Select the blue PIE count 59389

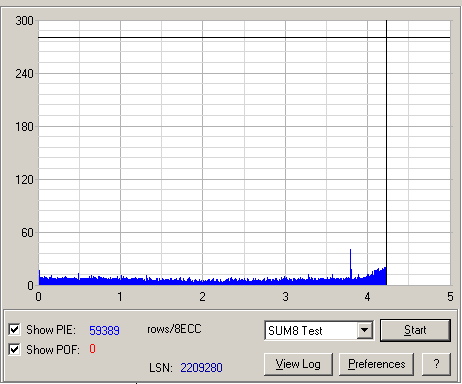click(104, 330)
